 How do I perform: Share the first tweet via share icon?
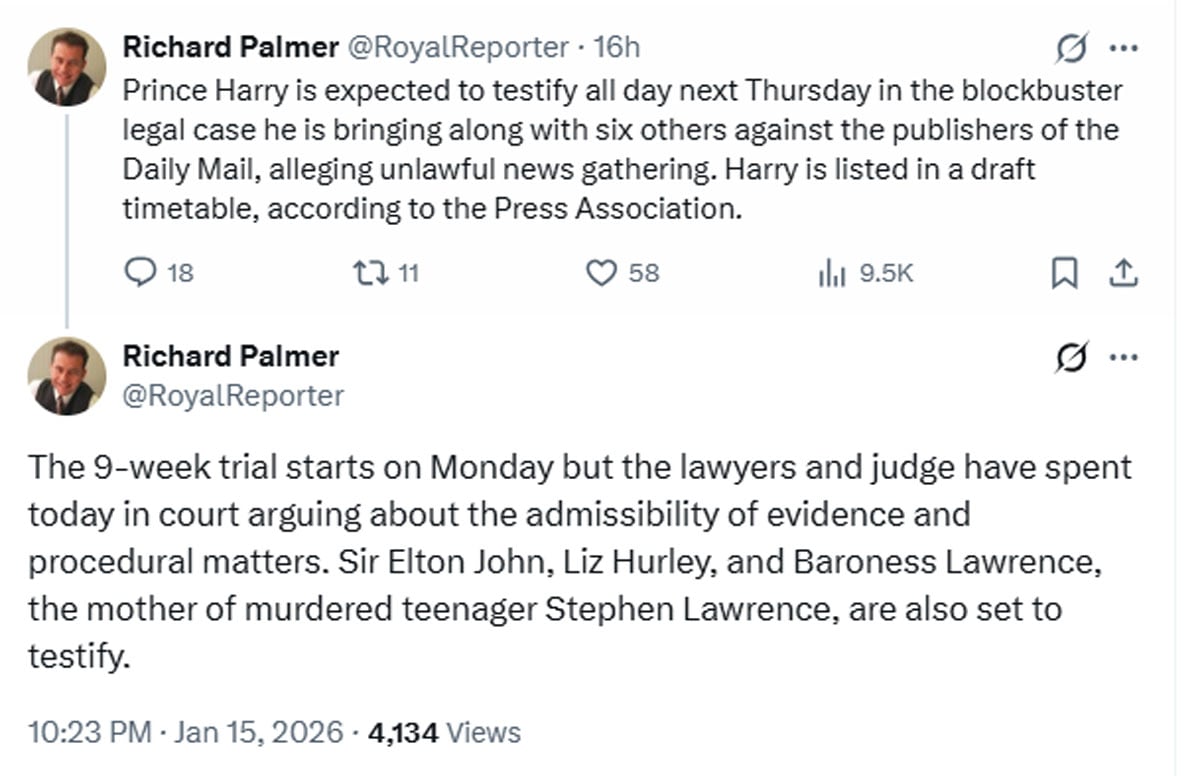tap(1122, 272)
